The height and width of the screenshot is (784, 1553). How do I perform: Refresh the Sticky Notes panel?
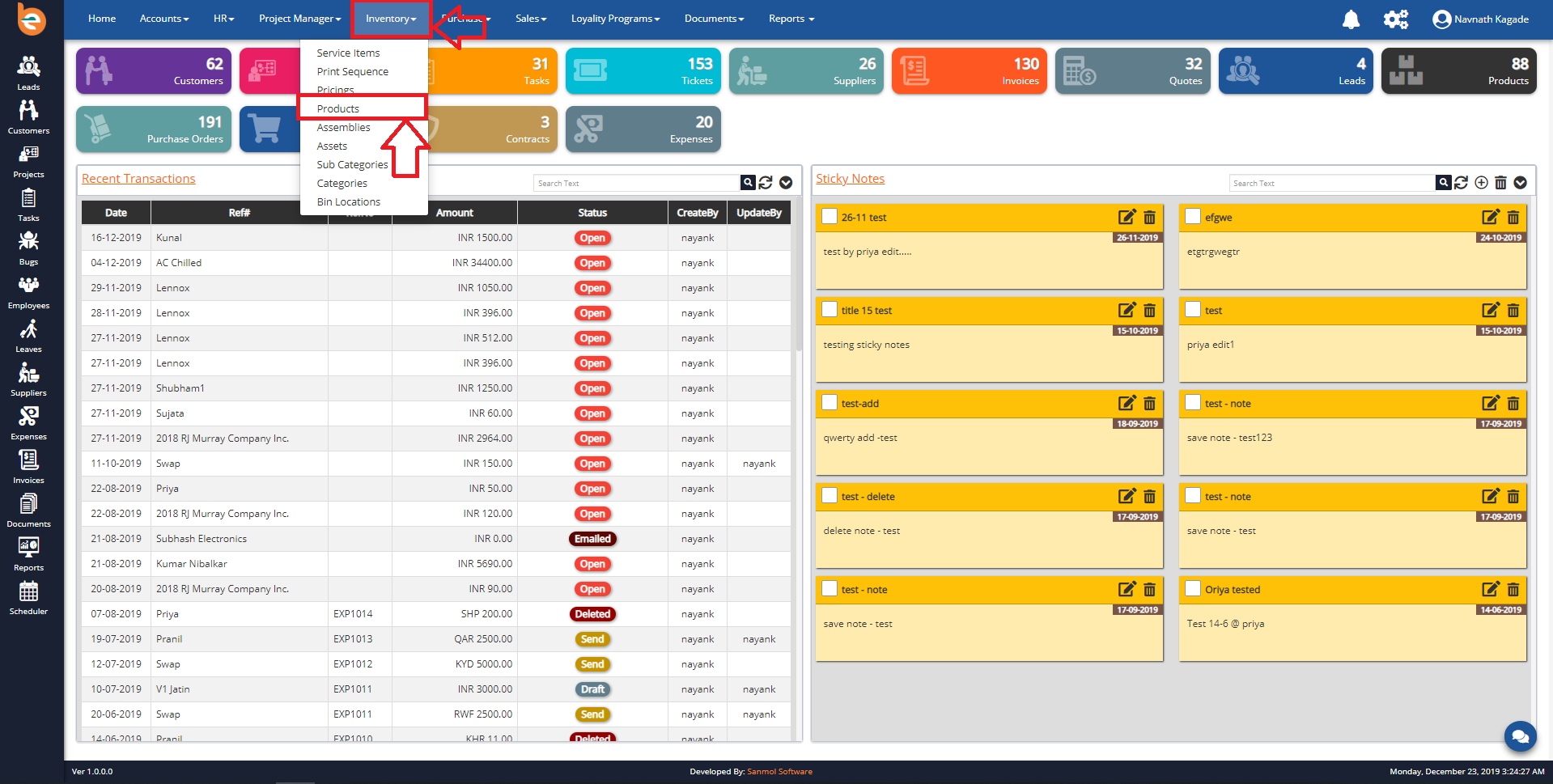(1461, 183)
